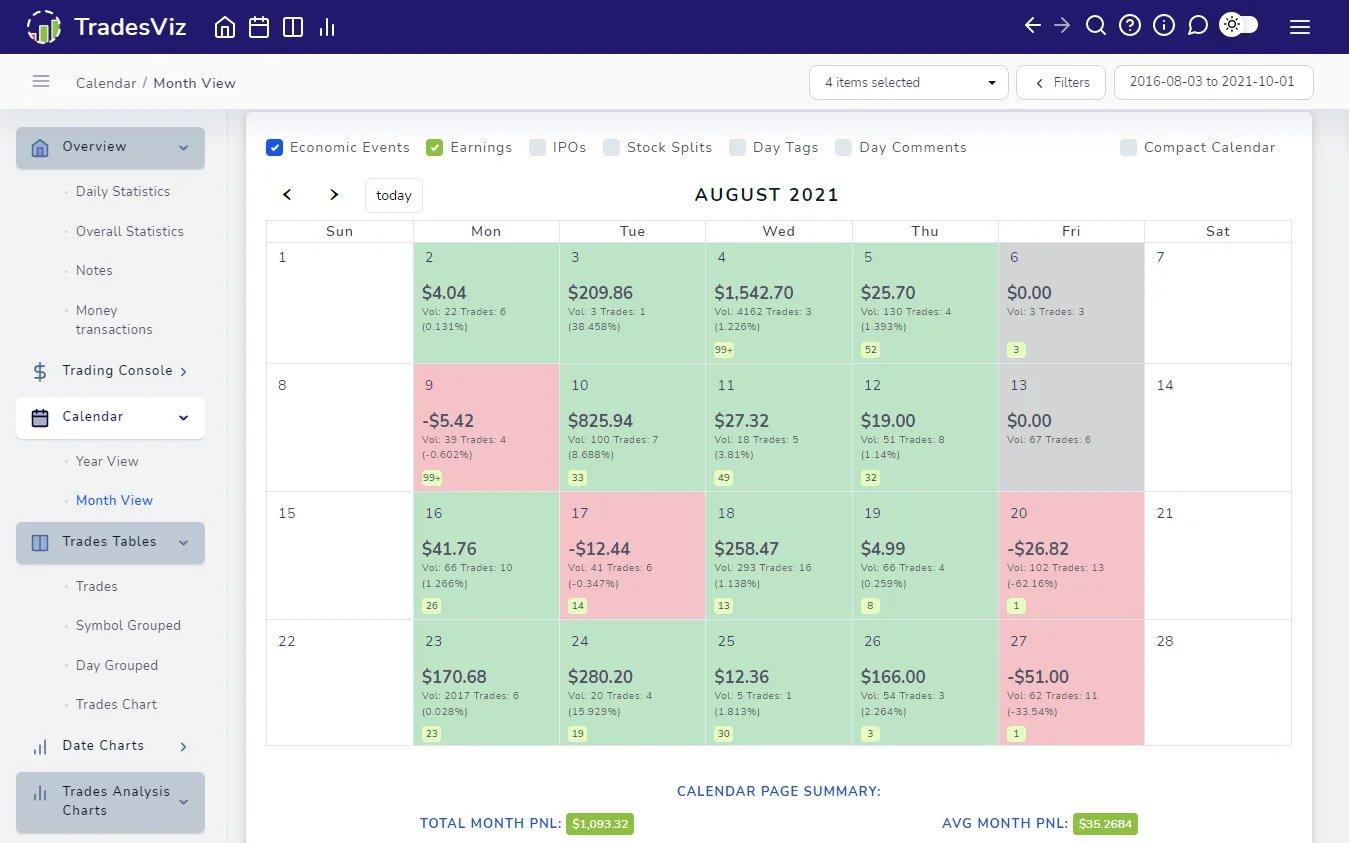Expand the Filters panel button
1349x843 pixels.
point(1061,83)
